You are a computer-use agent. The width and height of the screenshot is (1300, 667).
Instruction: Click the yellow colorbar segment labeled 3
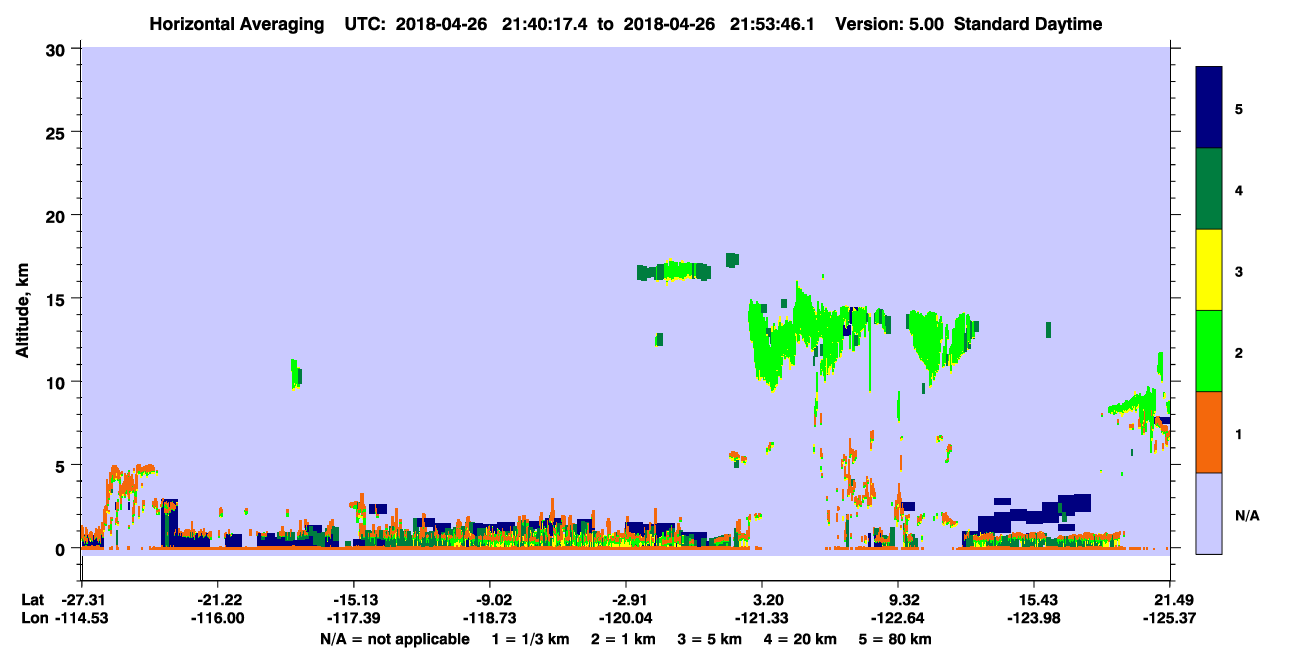coord(1209,270)
